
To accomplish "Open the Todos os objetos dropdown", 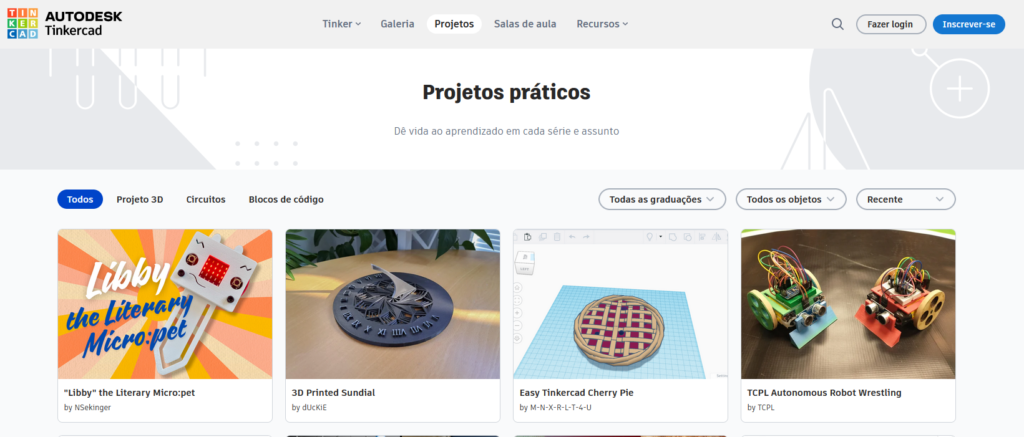I will (x=791, y=199).
